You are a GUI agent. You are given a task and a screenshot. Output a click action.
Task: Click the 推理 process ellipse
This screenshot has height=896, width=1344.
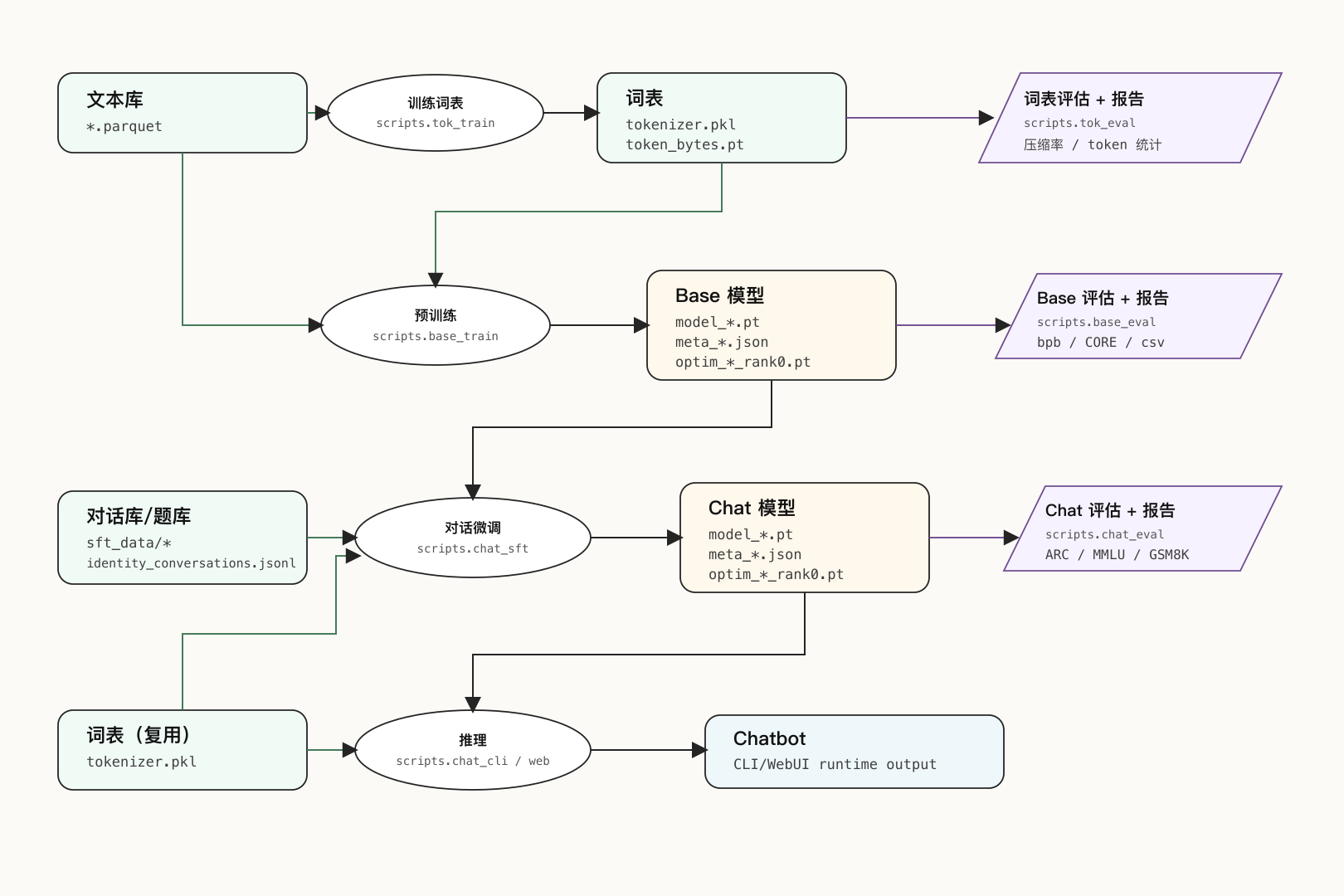coord(473,750)
